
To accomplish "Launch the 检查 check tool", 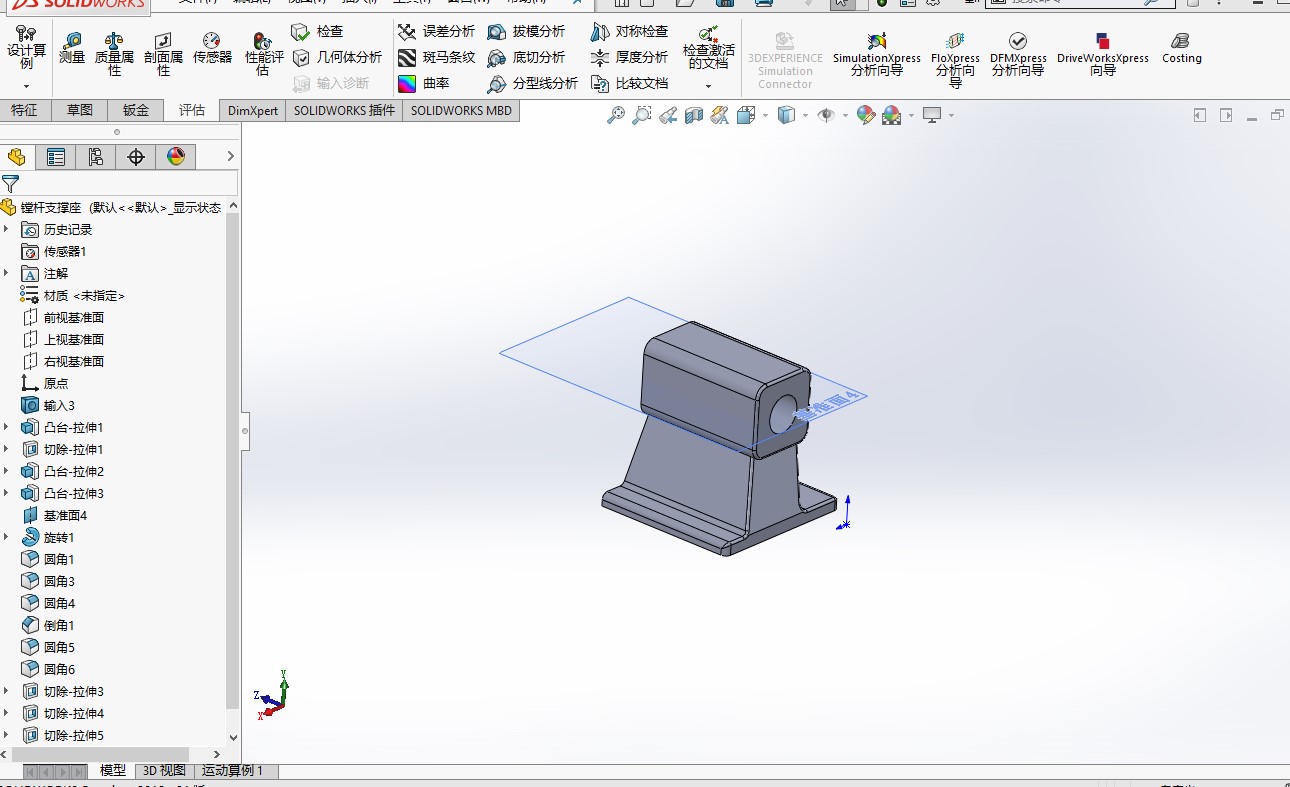I will (x=317, y=32).
